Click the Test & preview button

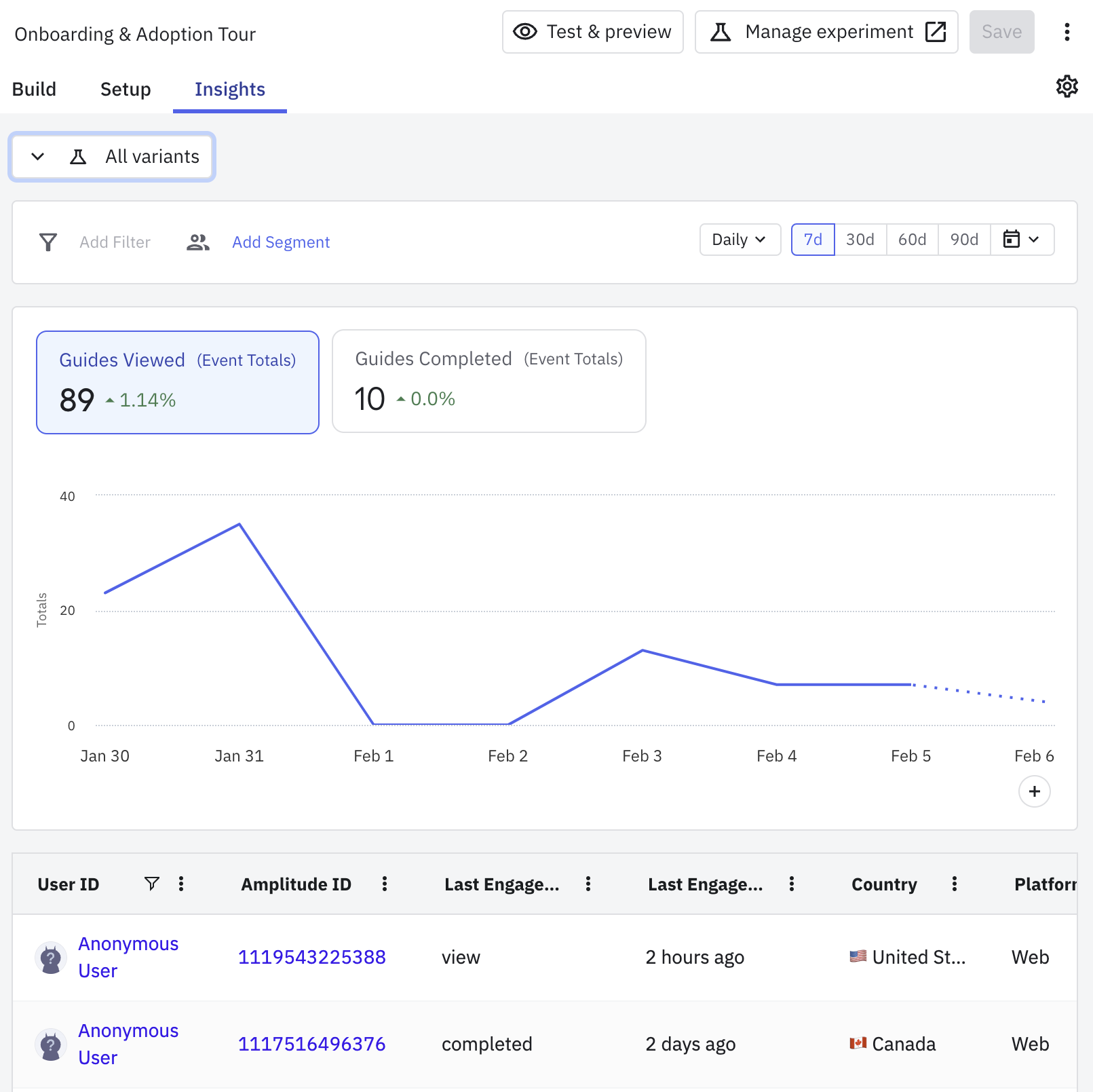coord(592,32)
